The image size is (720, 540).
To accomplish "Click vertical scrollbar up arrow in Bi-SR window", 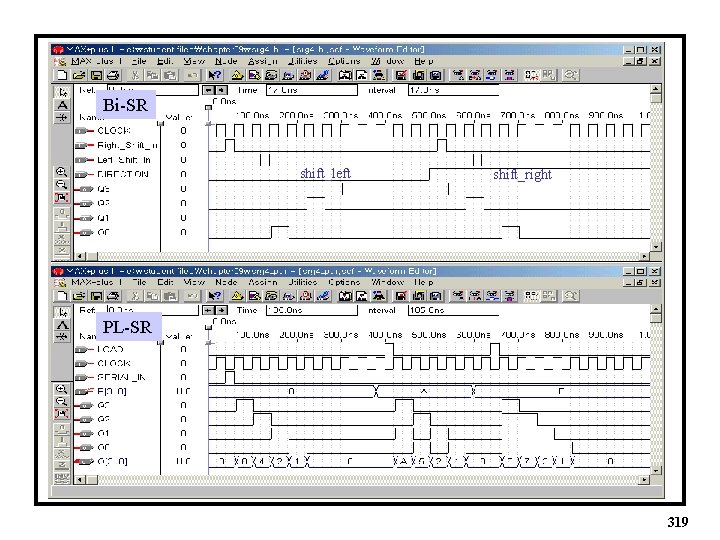I will 656,89.
